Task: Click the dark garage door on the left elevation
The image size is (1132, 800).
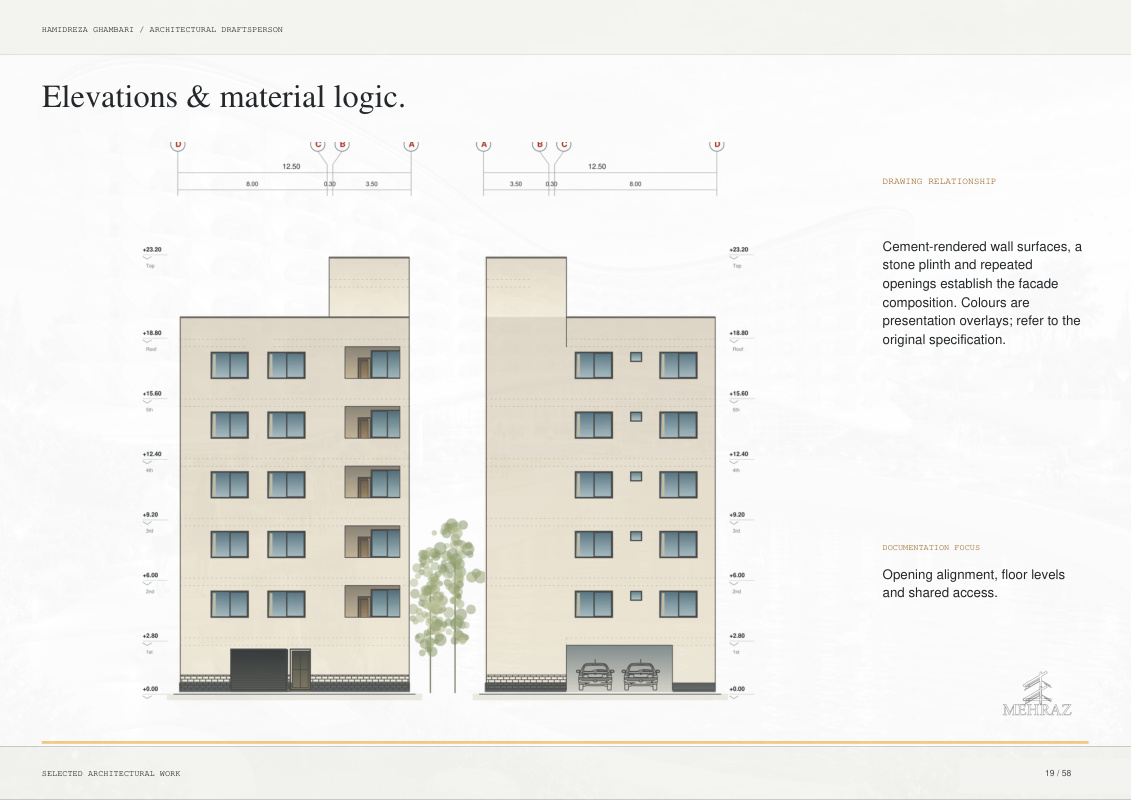Action: click(259, 669)
